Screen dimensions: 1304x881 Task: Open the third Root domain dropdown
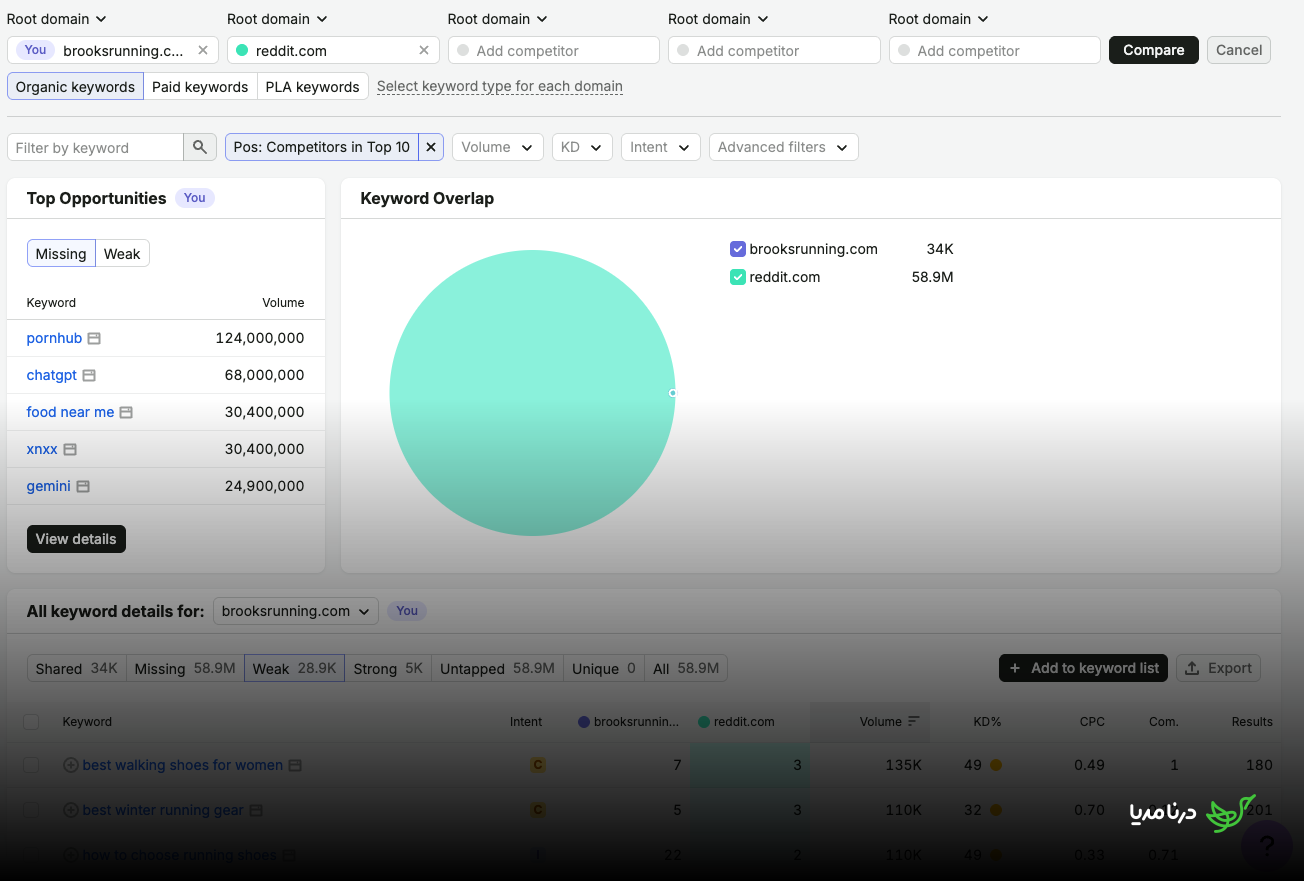pos(498,19)
